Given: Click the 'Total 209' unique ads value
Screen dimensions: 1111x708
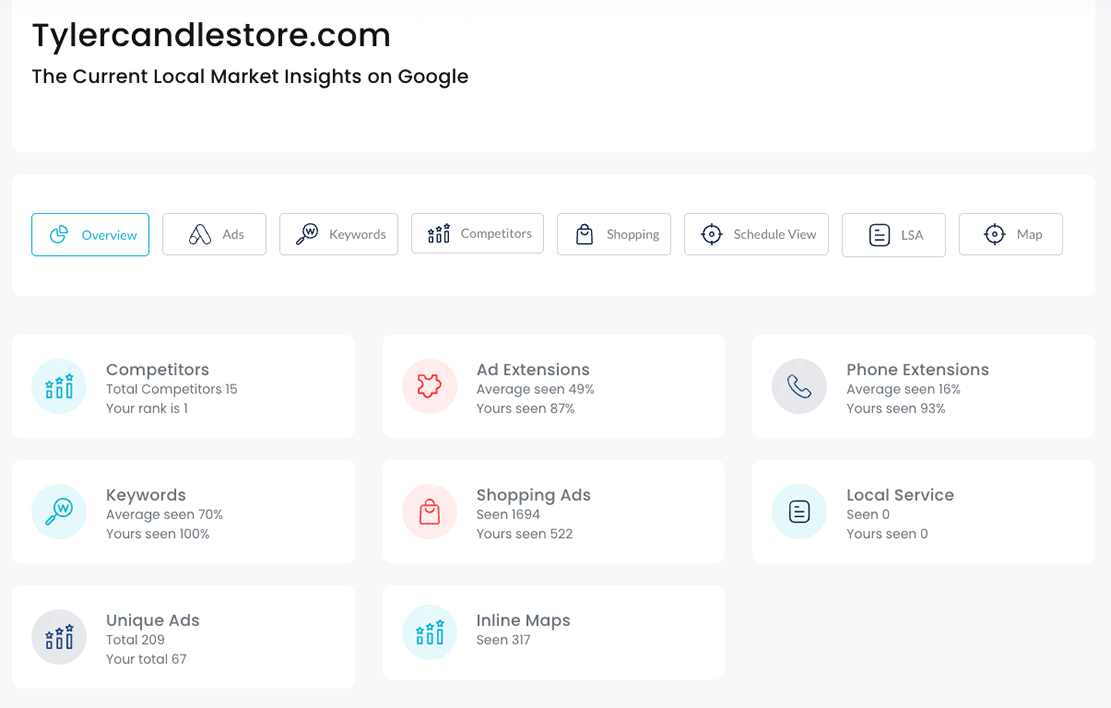Looking at the screenshot, I should tap(135, 640).
